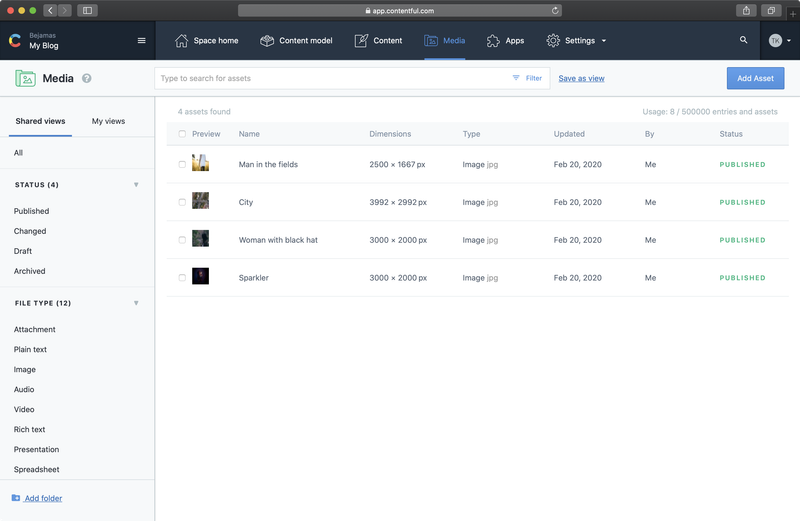Click the Safari share icon
800x521 pixels.
[x=746, y=10]
